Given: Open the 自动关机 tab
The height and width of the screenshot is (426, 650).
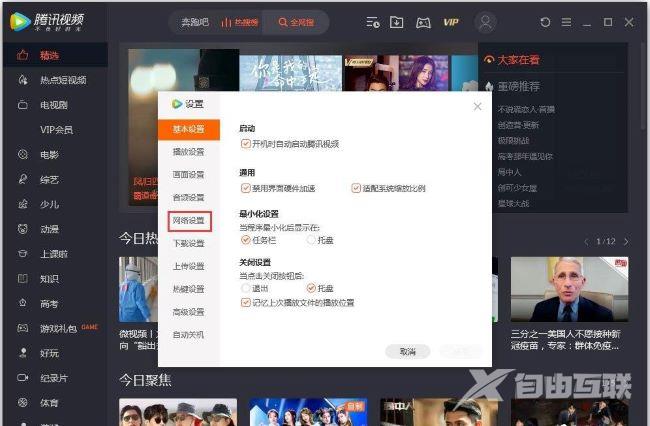Looking at the screenshot, I should [x=189, y=335].
